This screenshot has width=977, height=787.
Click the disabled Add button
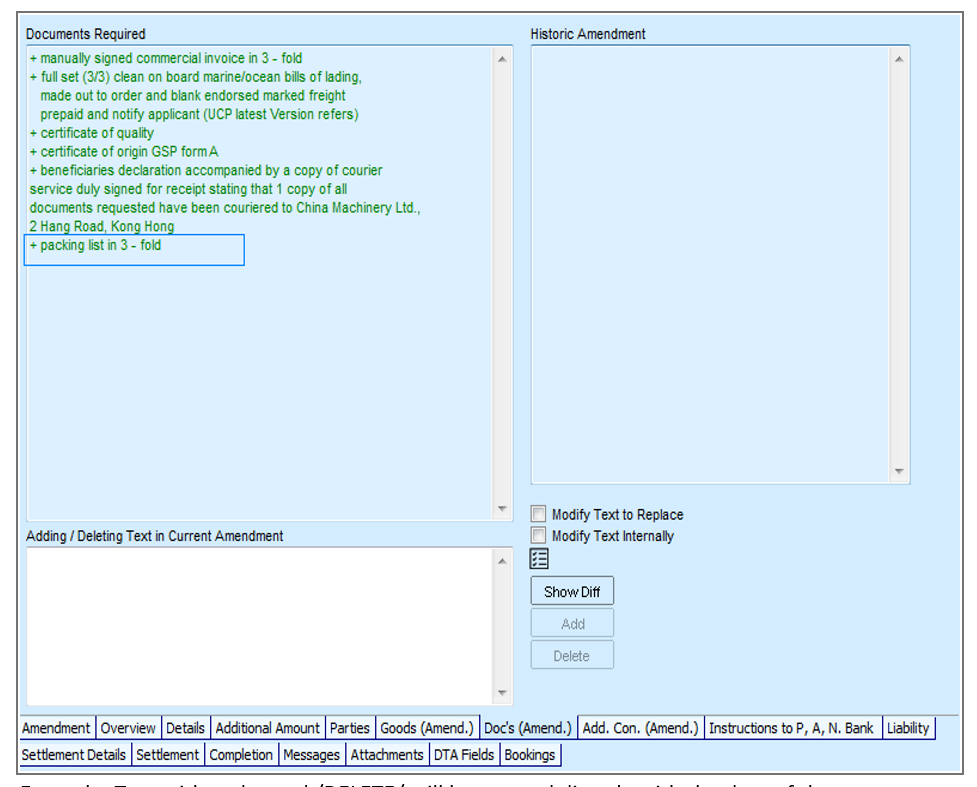pos(572,624)
